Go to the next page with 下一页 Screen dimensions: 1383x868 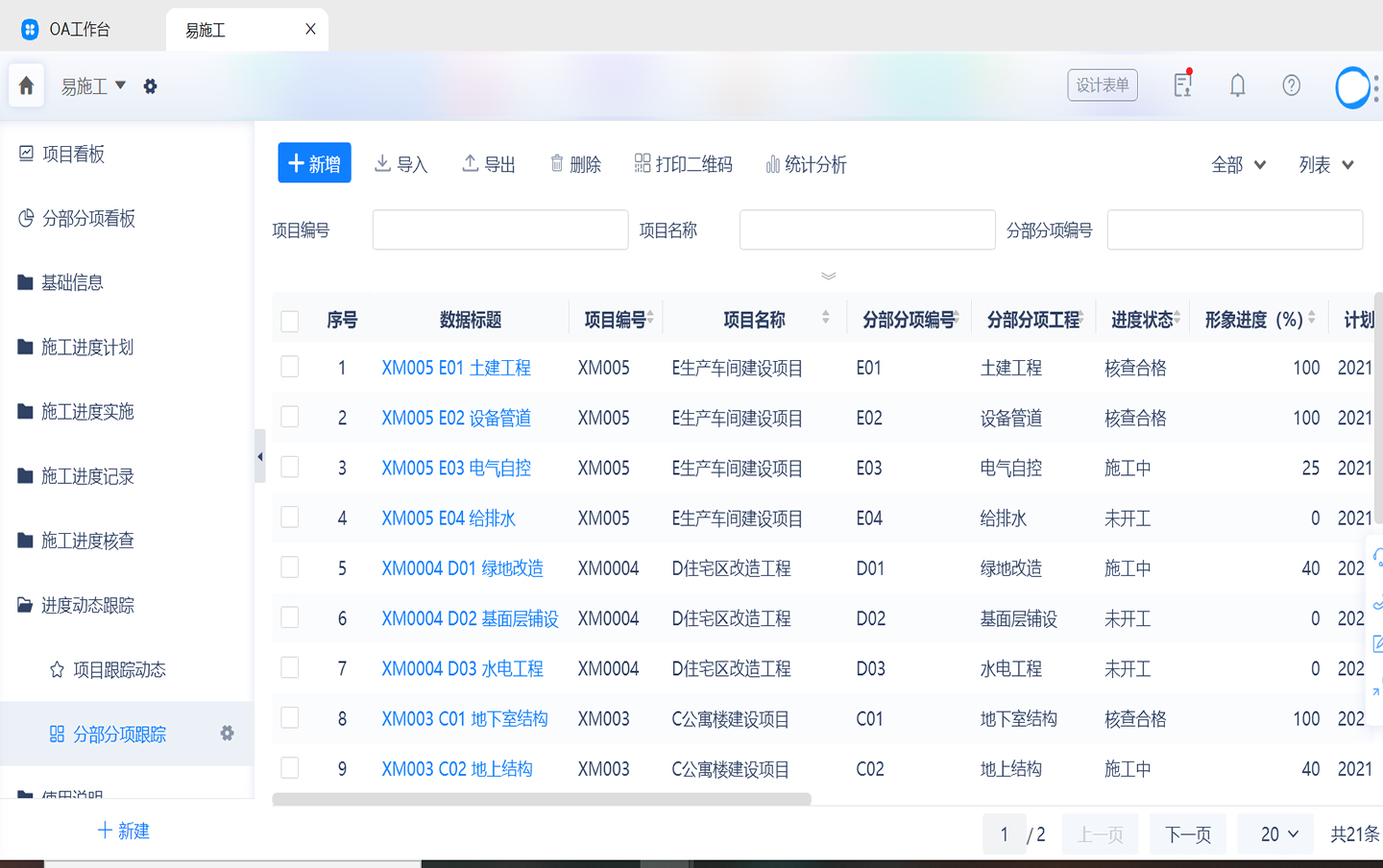pos(1188,834)
